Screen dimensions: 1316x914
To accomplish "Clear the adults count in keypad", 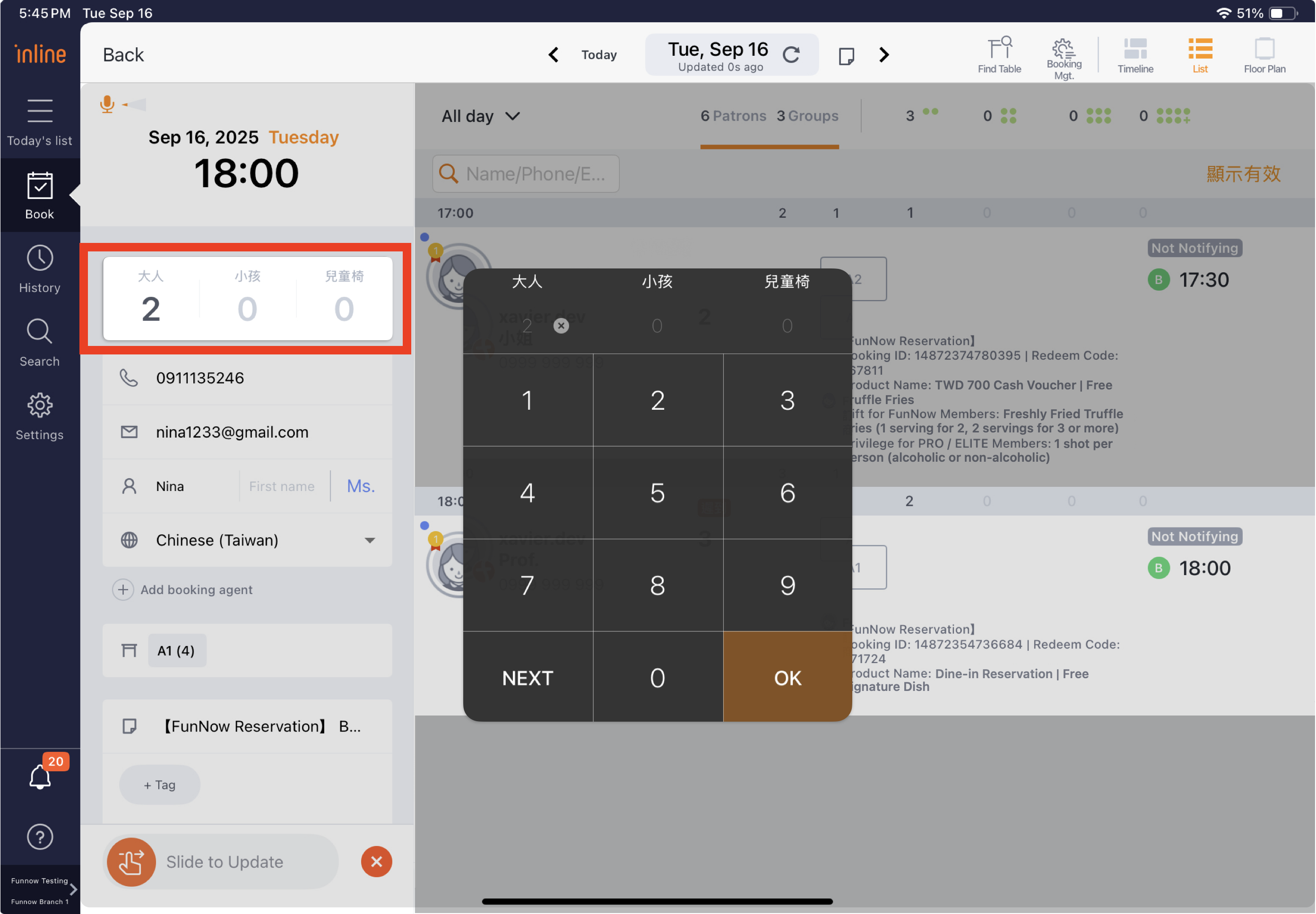I will pyautogui.click(x=561, y=326).
